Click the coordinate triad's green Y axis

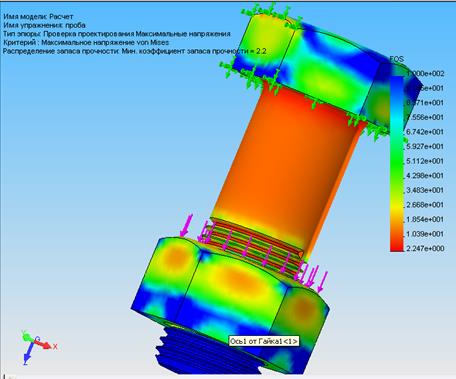pyautogui.click(x=27, y=336)
